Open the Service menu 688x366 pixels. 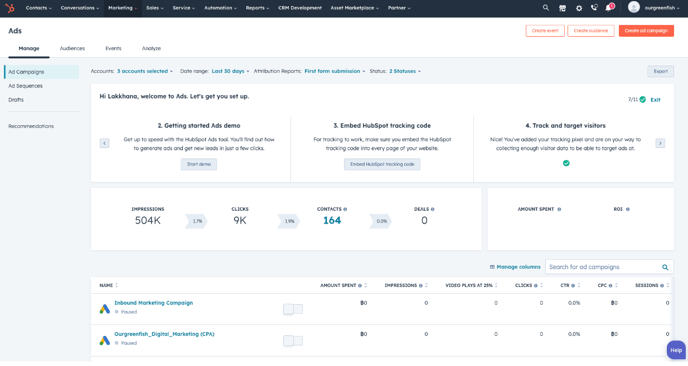pos(183,8)
